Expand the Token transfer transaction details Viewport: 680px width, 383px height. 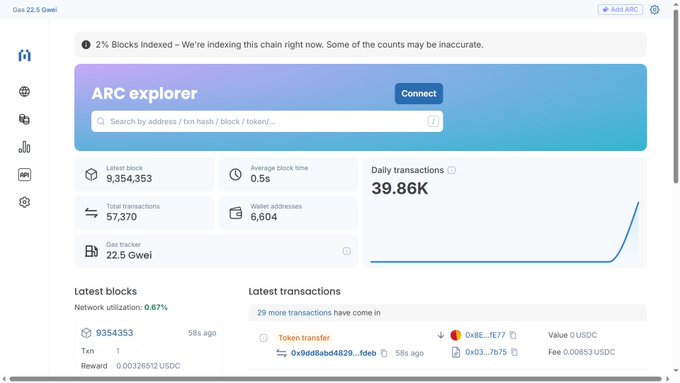point(263,338)
